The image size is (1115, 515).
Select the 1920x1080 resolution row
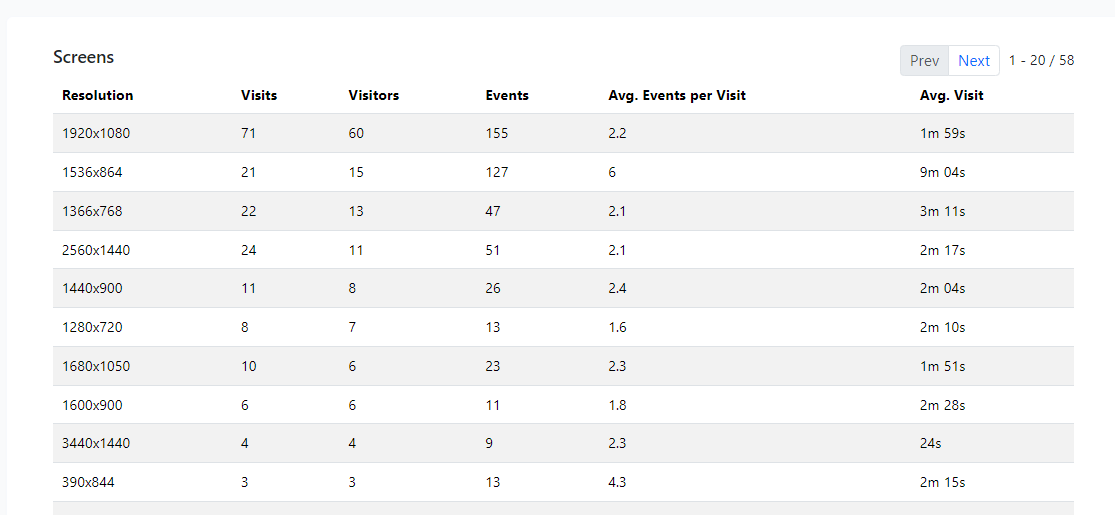563,133
